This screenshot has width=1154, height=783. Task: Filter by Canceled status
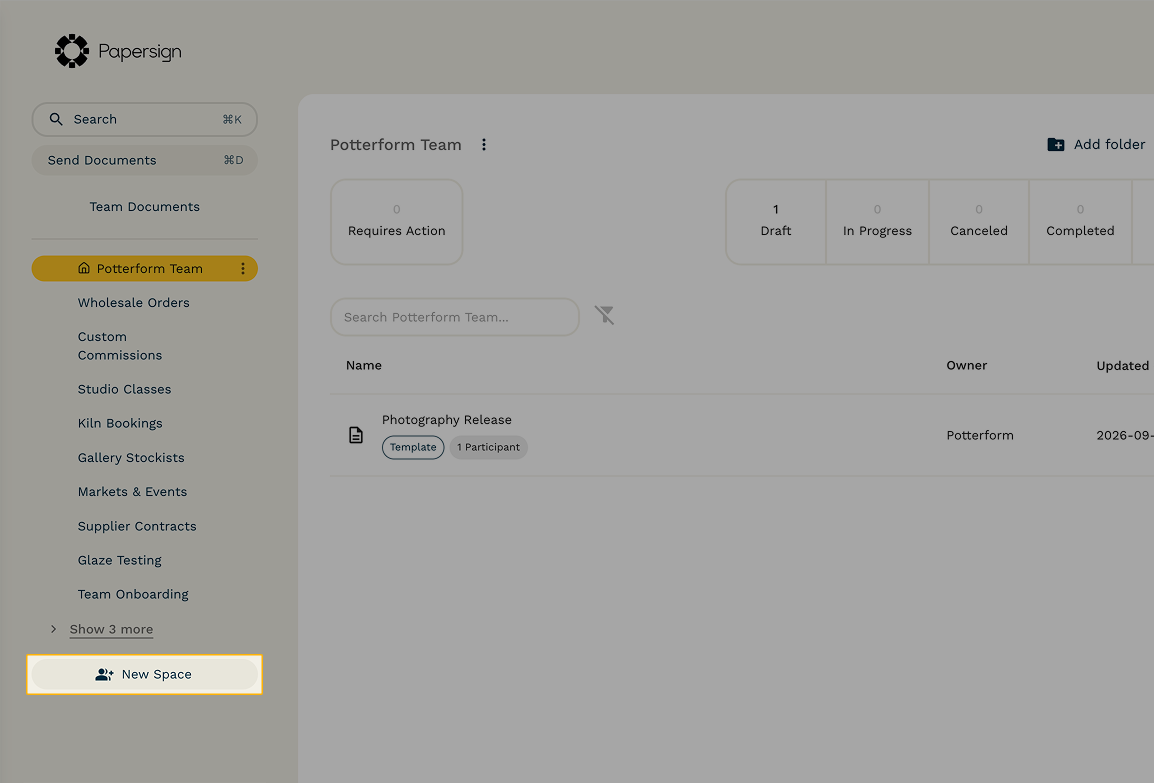tap(979, 222)
